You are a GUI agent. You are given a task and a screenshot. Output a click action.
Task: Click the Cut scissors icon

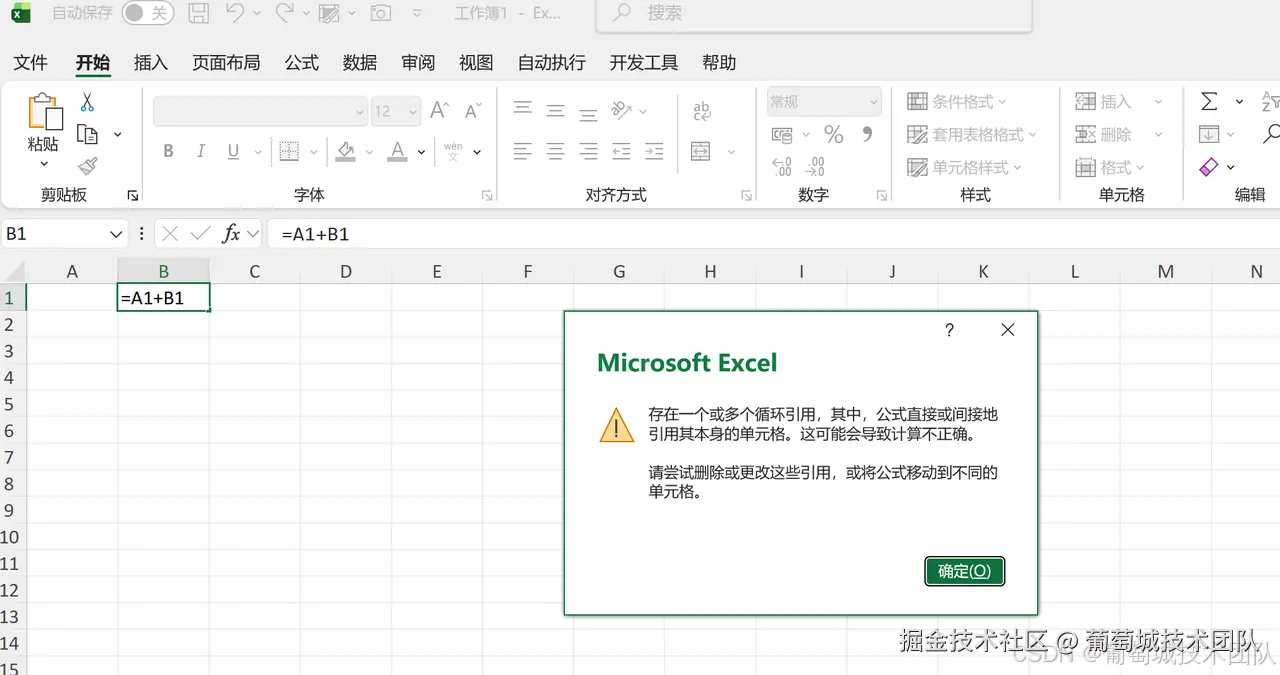[x=87, y=102]
